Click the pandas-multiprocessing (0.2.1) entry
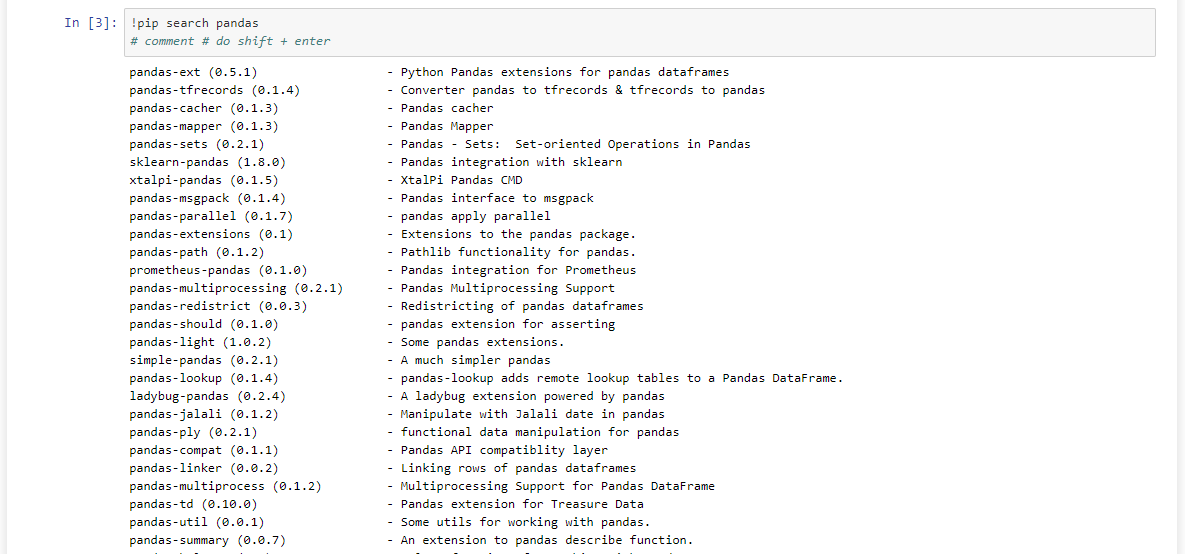 point(236,288)
